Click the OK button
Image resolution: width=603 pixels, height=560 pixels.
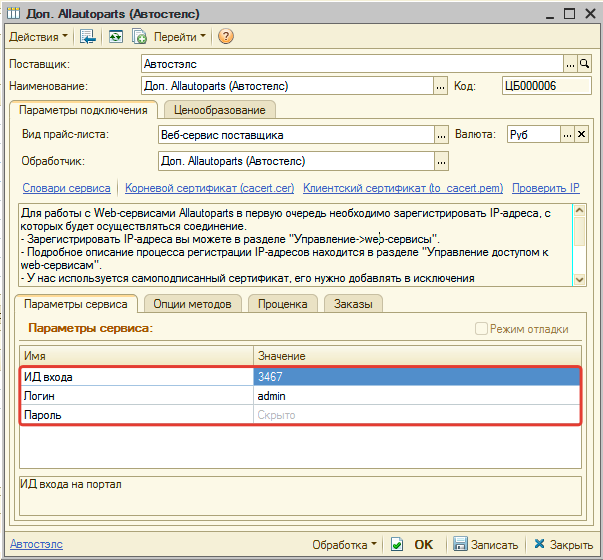423,545
